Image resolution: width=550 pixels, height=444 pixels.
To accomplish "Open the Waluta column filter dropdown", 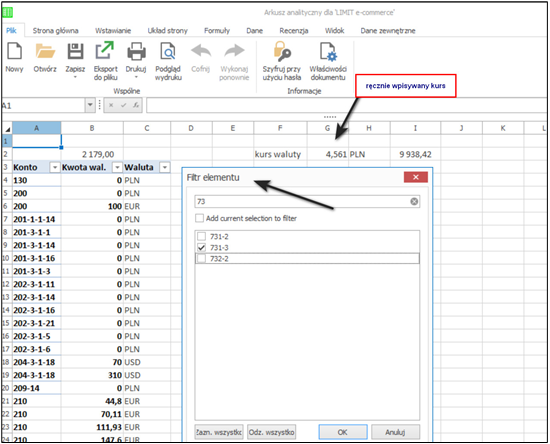I will (x=165, y=168).
